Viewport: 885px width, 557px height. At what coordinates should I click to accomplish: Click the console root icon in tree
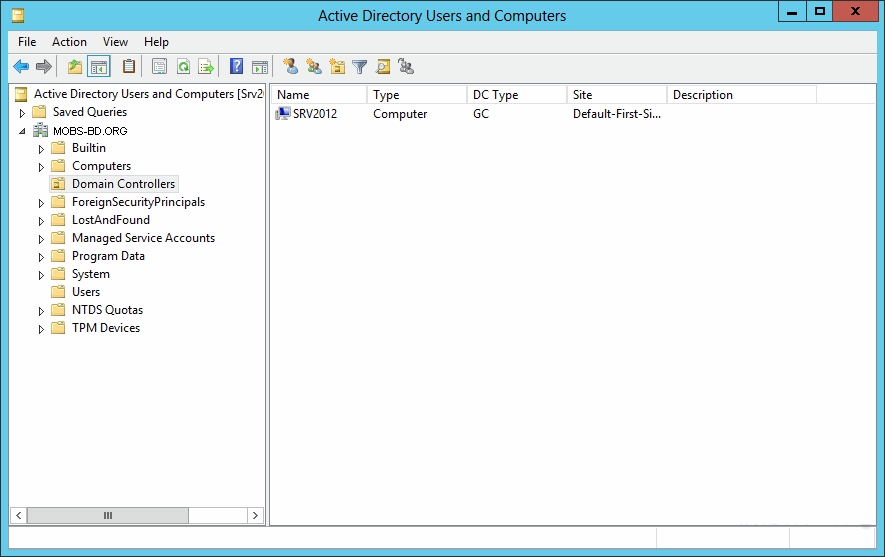click(21, 94)
